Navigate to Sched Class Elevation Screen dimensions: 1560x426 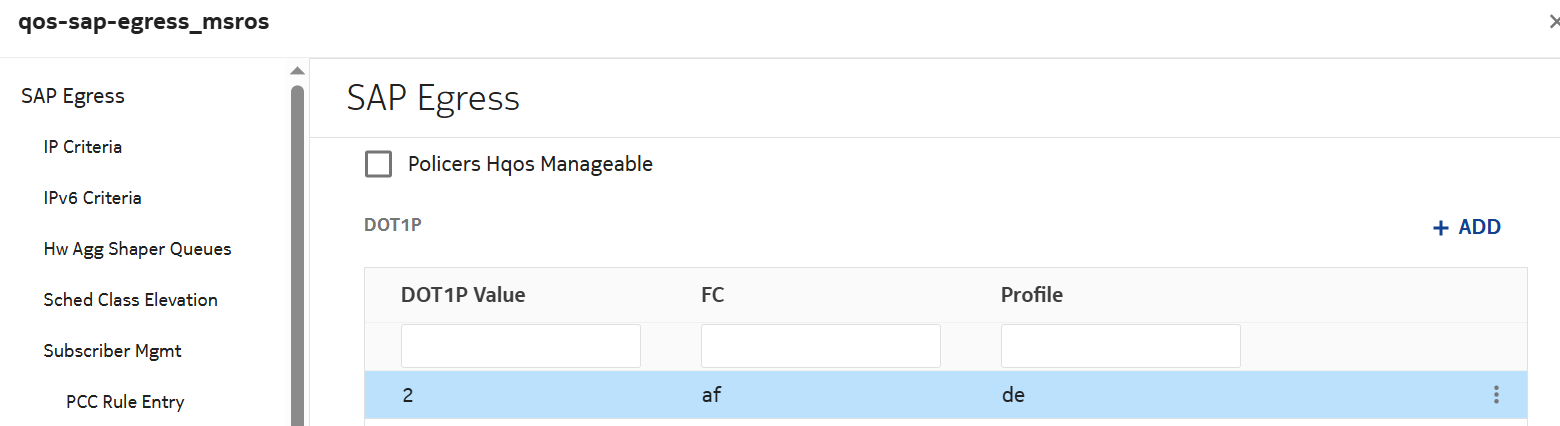pos(131,300)
